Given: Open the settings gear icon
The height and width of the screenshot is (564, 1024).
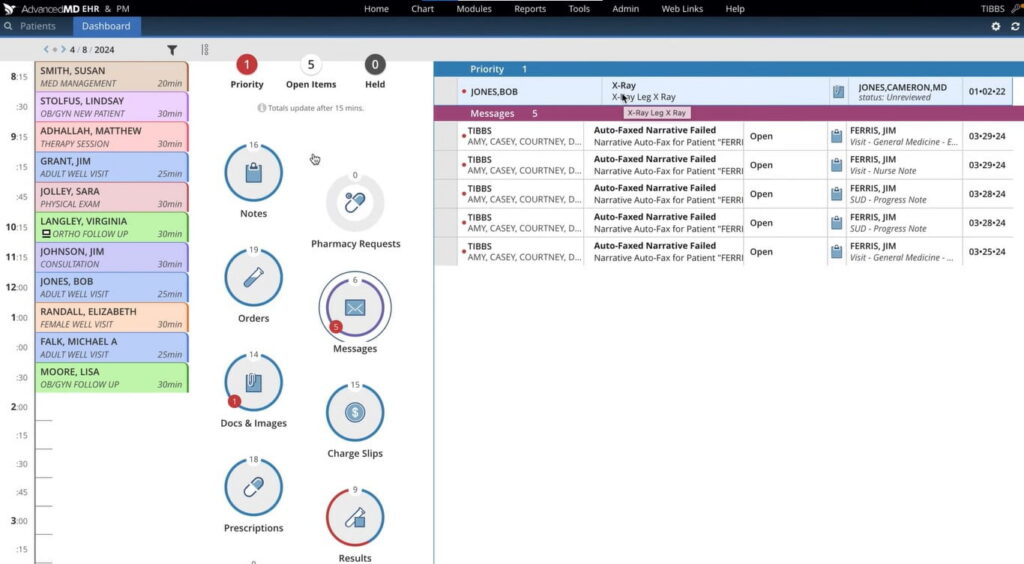Looking at the screenshot, I should 995,26.
